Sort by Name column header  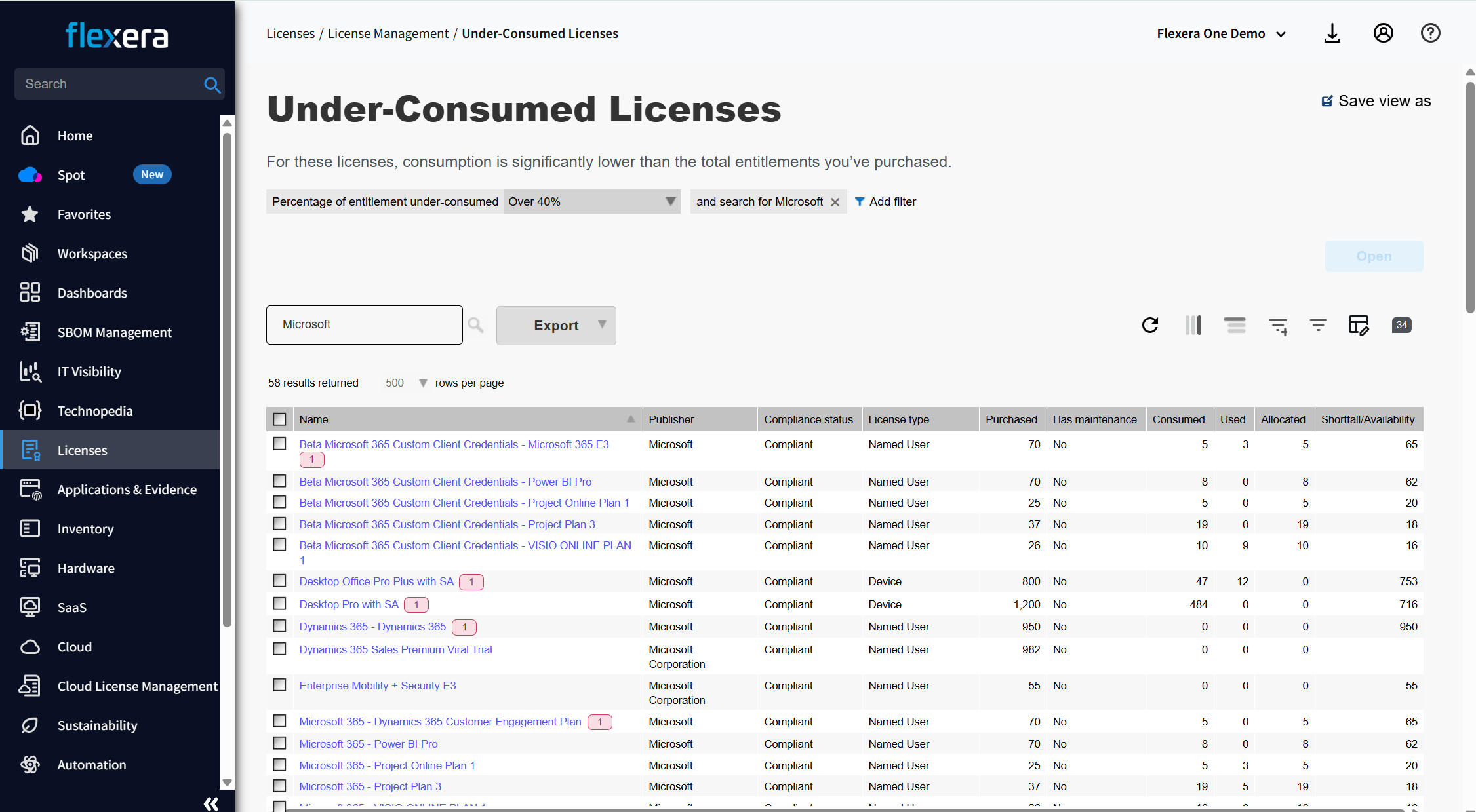tap(466, 419)
